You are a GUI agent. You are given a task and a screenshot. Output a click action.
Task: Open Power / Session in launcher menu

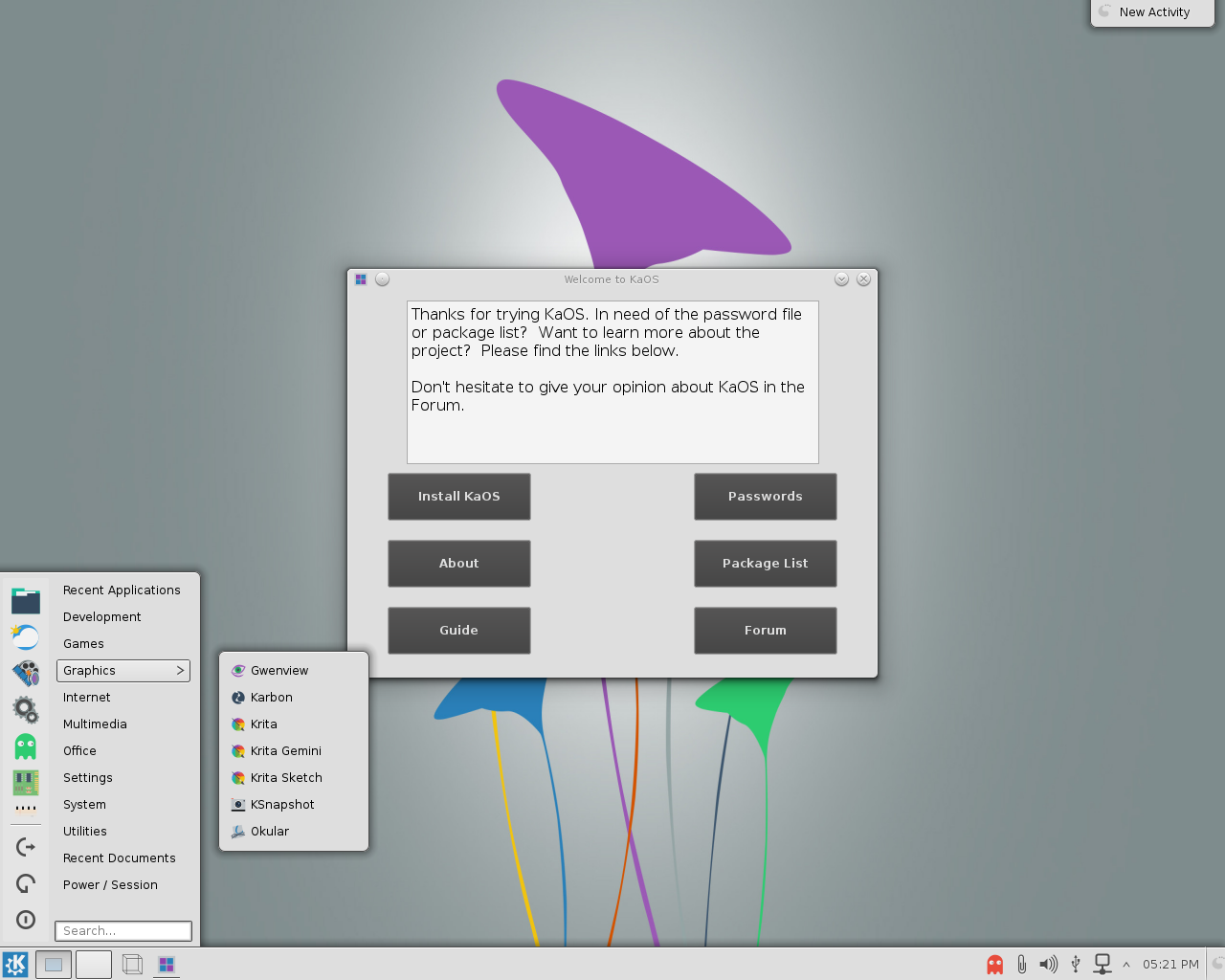tap(123, 885)
